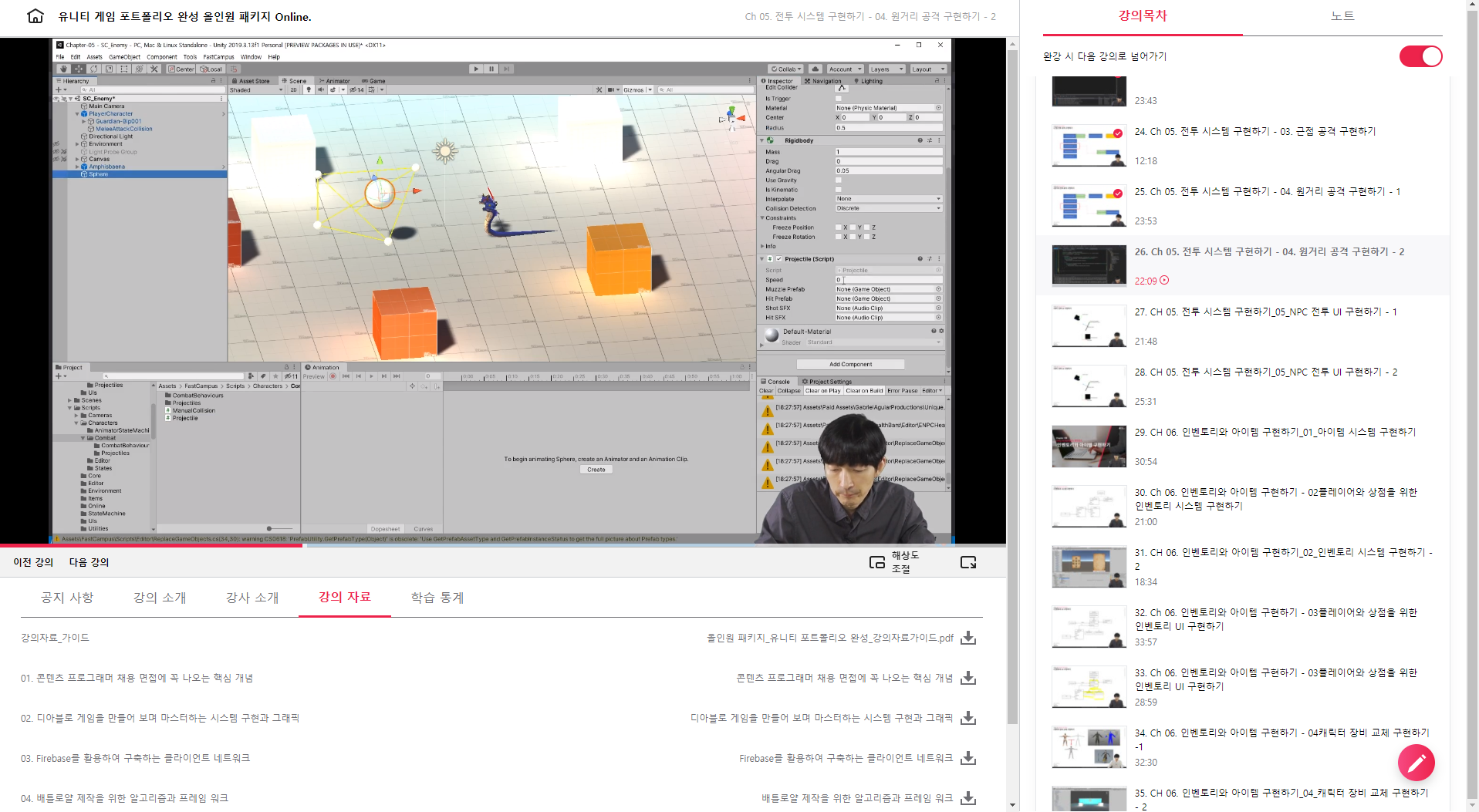Click the Edit Collider icon in Inspector
Image resolution: width=1479 pixels, height=812 pixels.
[842, 88]
